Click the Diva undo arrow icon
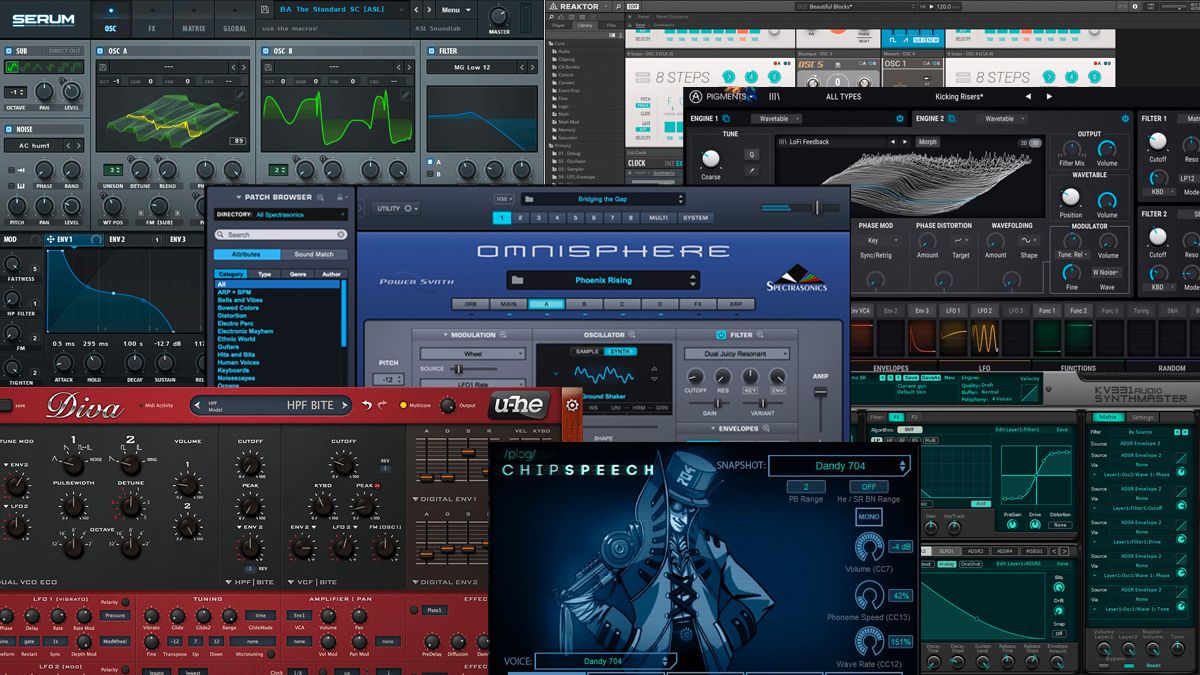Image resolution: width=1200 pixels, height=675 pixels. point(366,405)
